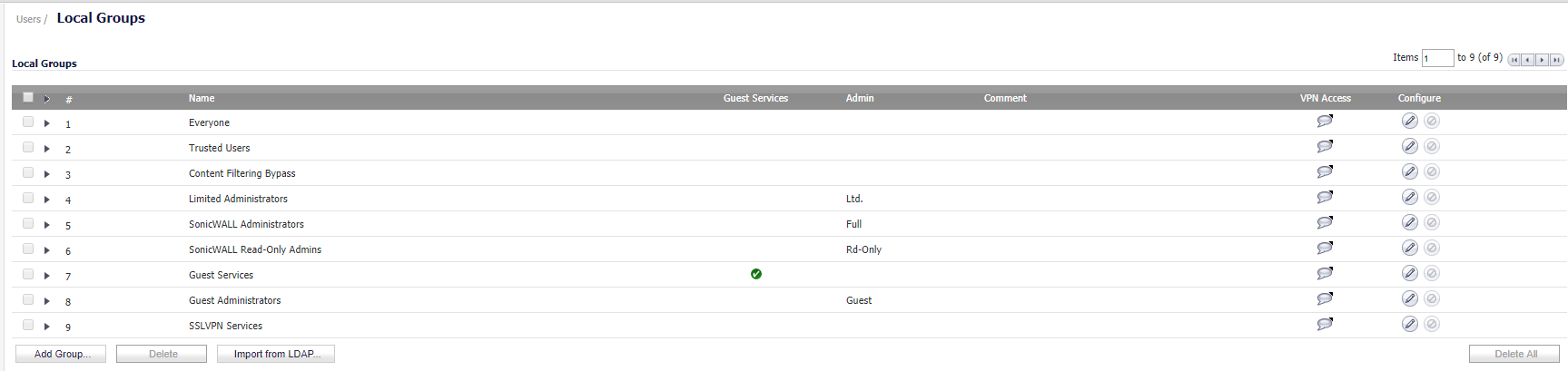Open VPN Access for Content Filtering Bypass
Viewport: 1568px width, 371px height.
1325,172
